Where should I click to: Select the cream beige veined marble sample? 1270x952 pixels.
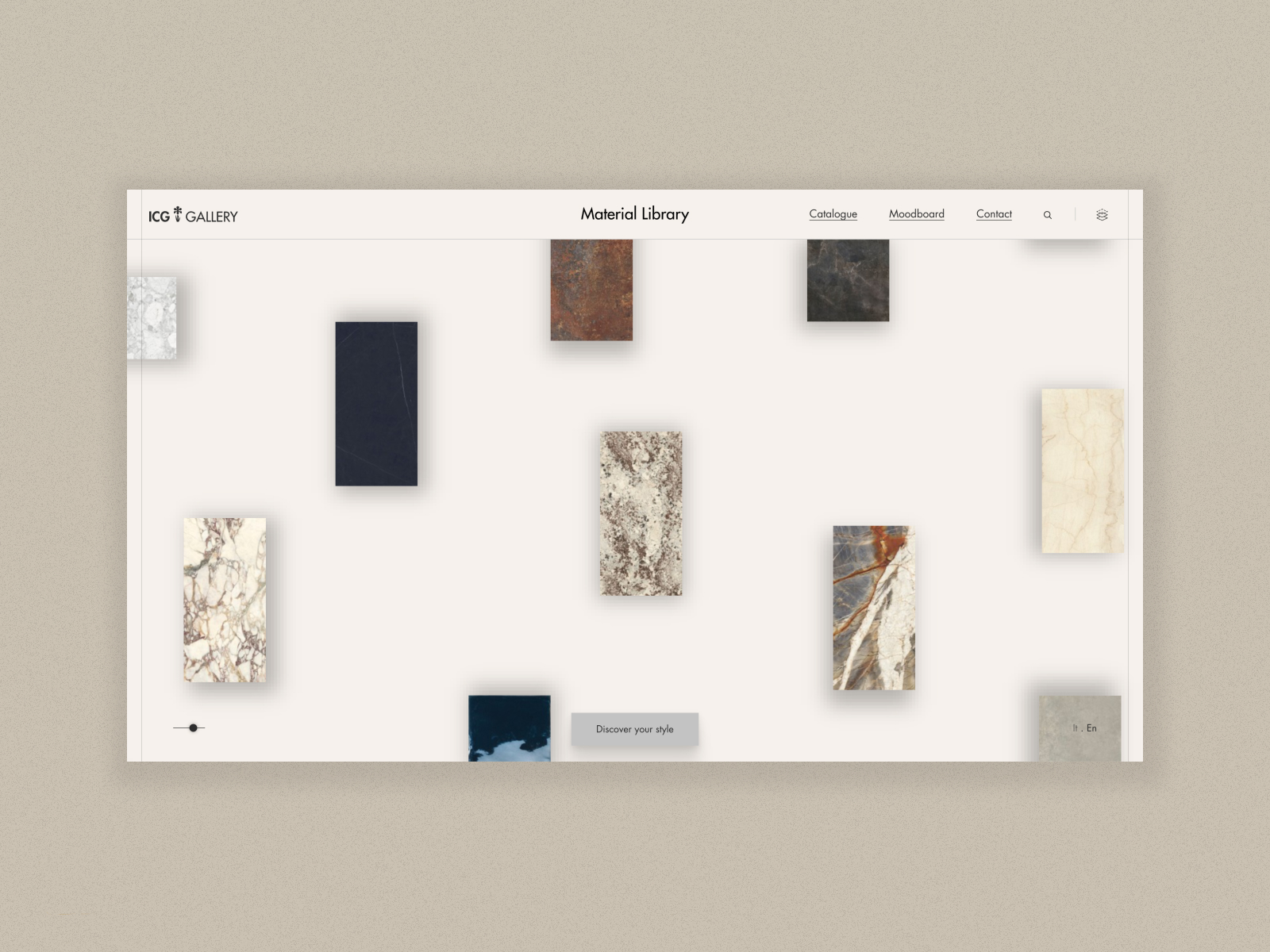pos(1083,470)
